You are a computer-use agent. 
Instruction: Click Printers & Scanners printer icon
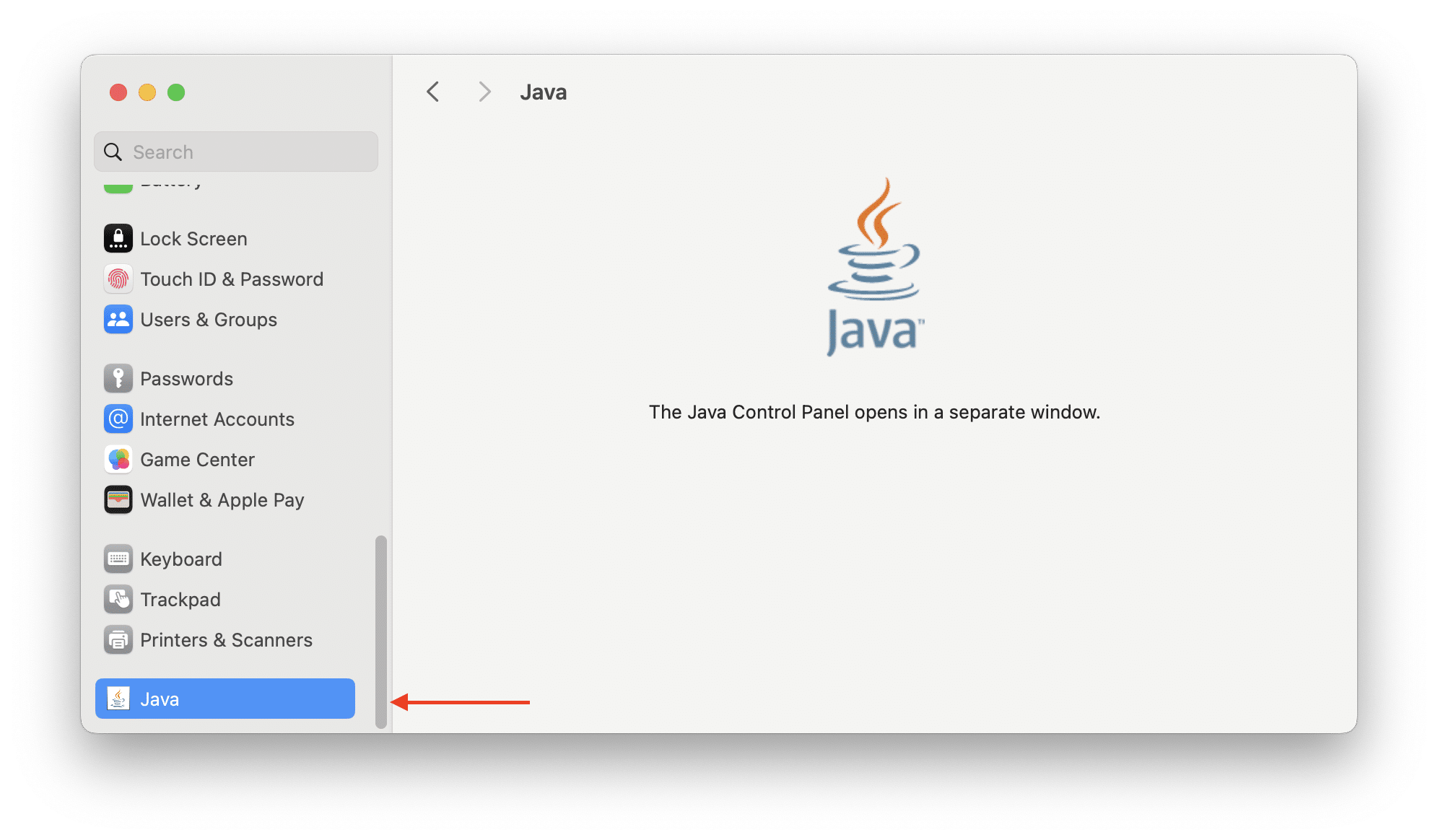click(118, 640)
